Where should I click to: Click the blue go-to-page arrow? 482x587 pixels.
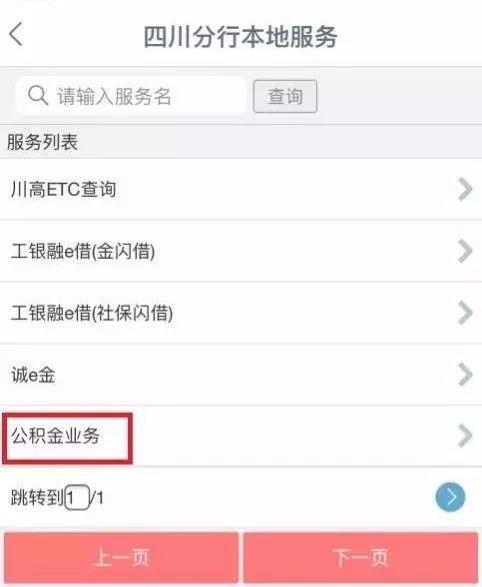tap(450, 497)
